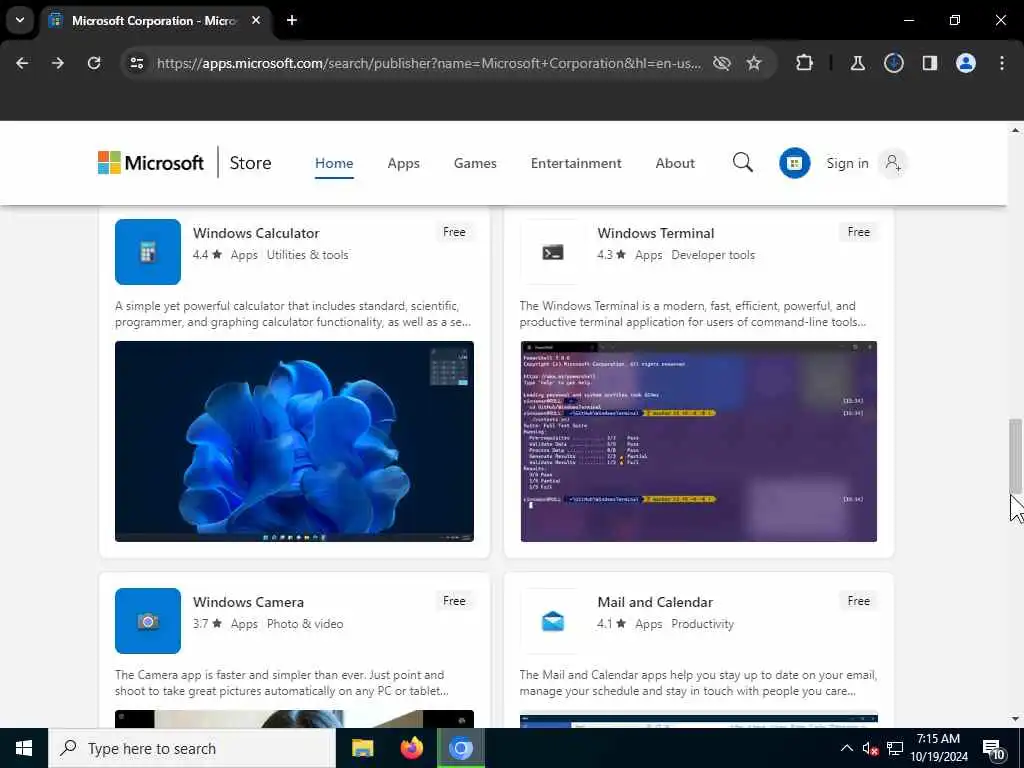
Task: Click the blue Microsoft Store app button
Action: [794, 163]
